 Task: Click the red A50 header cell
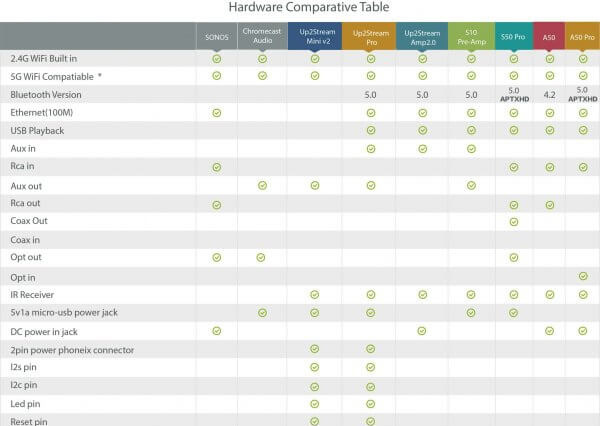point(549,35)
